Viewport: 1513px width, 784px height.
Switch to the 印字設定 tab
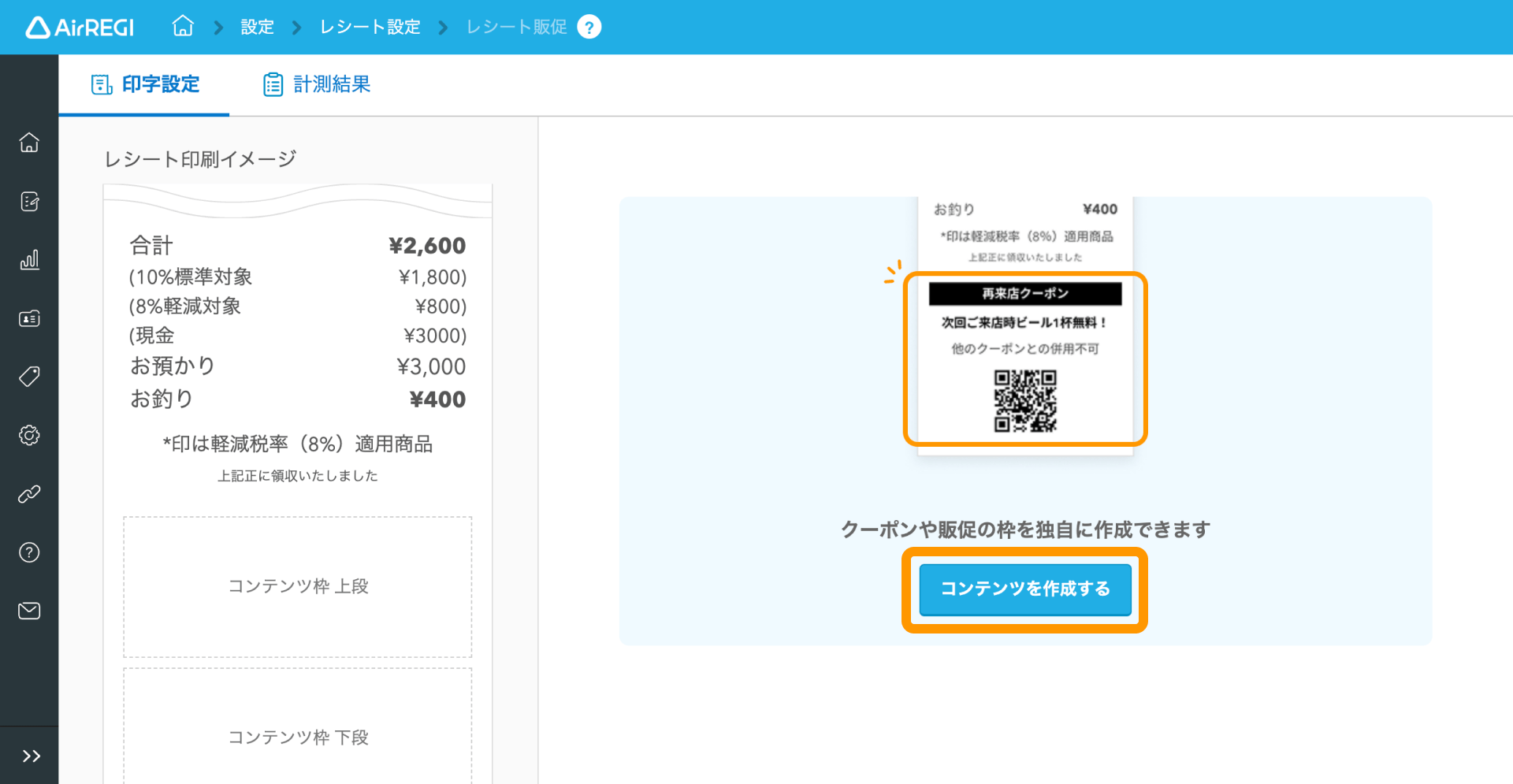click(145, 84)
